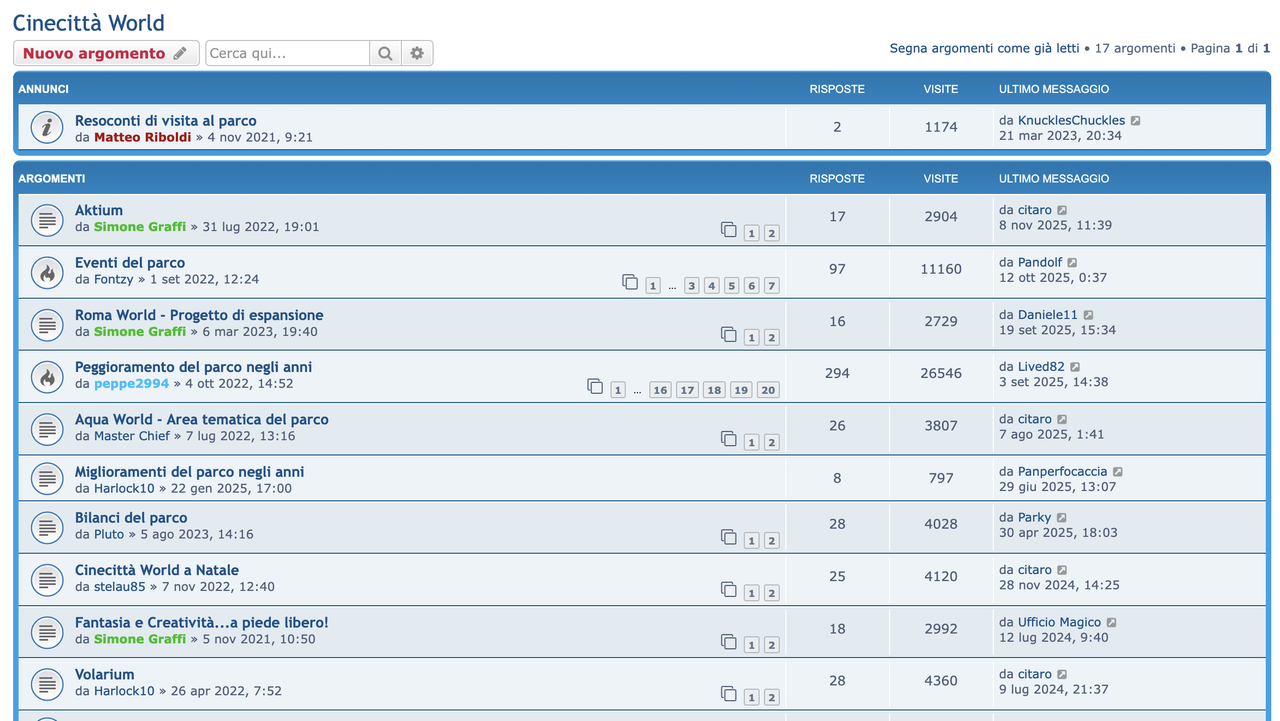
Task: Go to page 1 of Bilanci del parco
Action: 751,541
